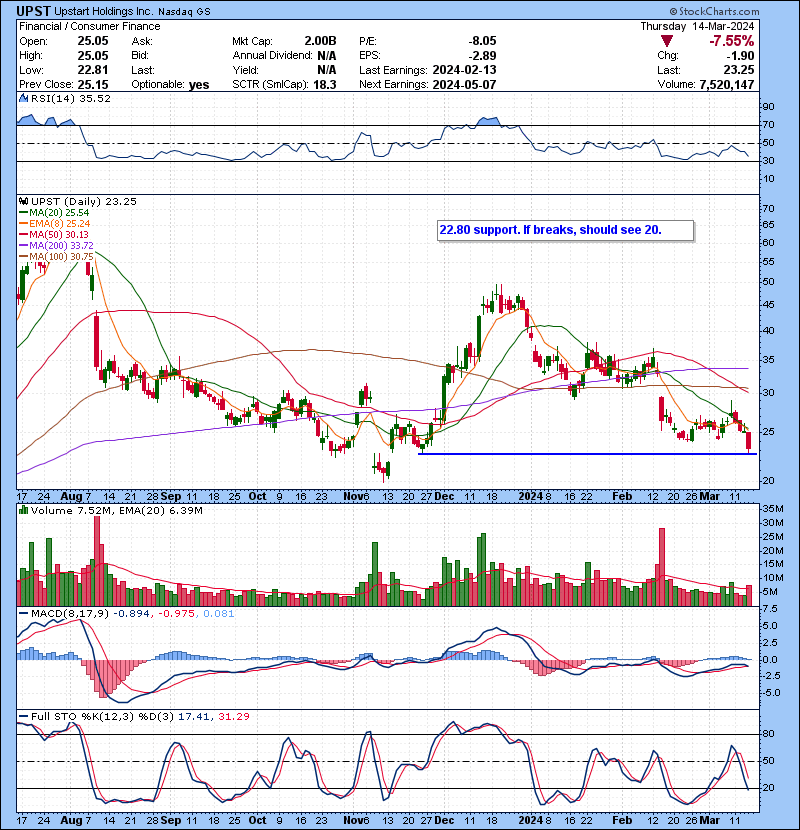This screenshot has height=830, width=800.
Task: Click the MA(200) 33.72 legend entry
Action: [56, 246]
